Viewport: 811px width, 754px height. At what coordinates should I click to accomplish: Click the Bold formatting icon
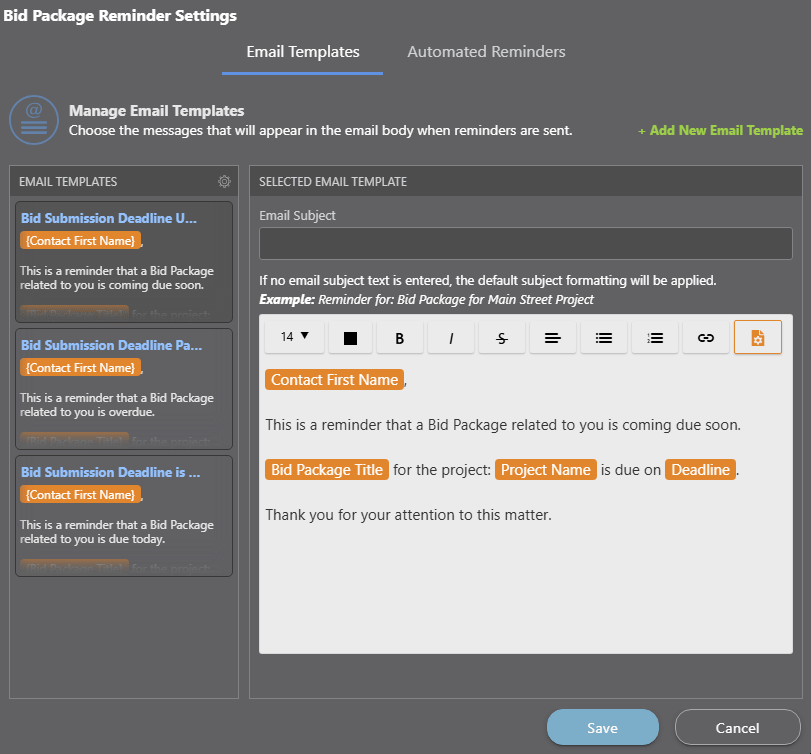(400, 338)
